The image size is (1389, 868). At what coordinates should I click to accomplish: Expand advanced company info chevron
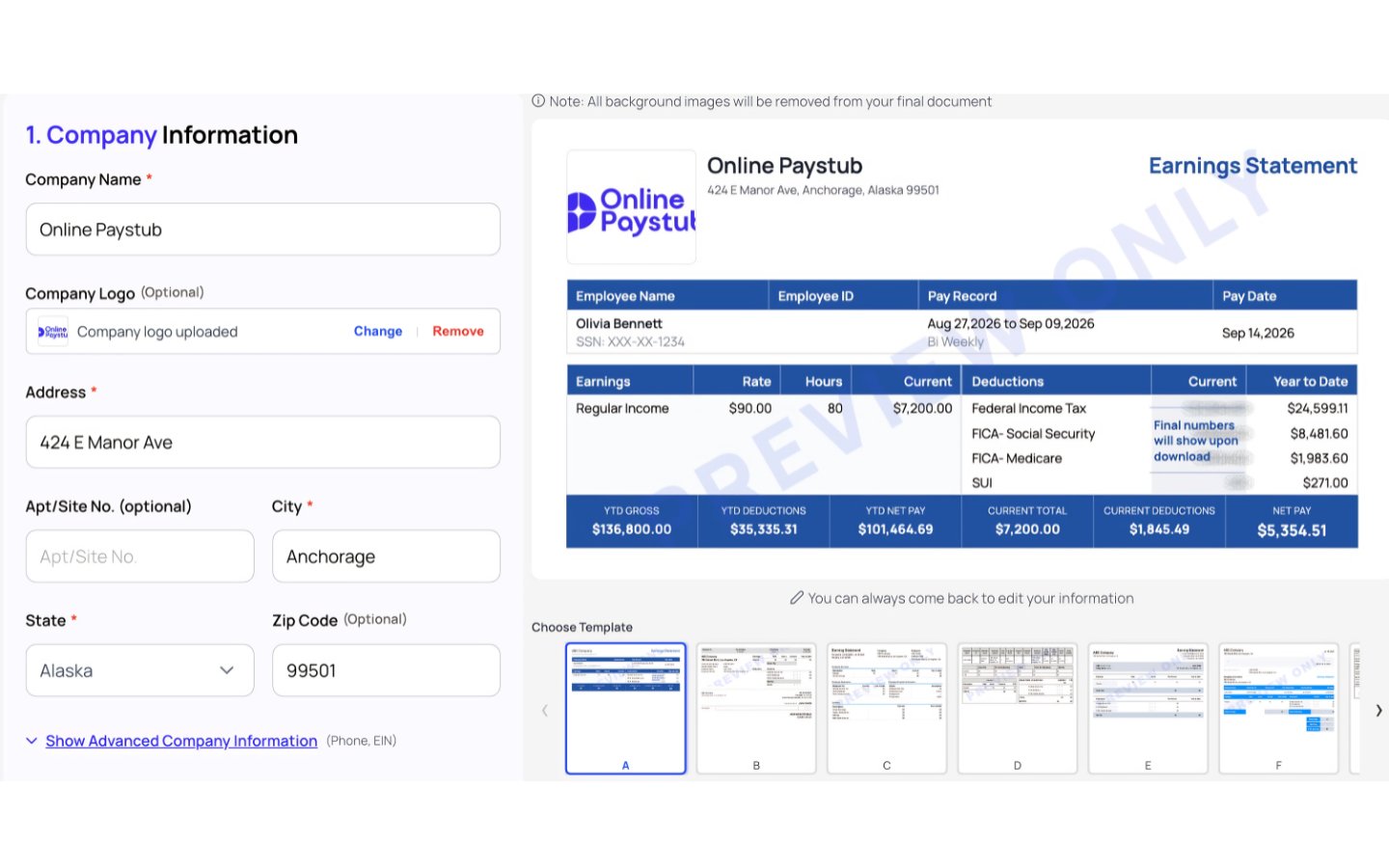[32, 741]
